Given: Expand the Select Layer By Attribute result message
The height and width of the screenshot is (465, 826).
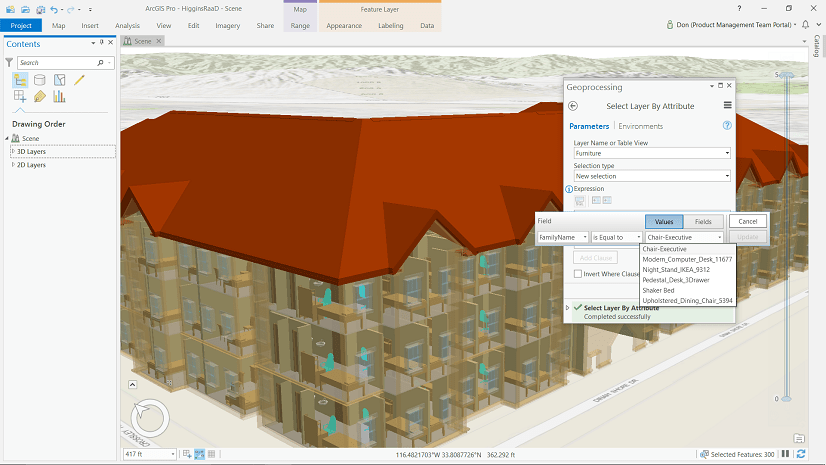Looking at the screenshot, I should click(567, 308).
